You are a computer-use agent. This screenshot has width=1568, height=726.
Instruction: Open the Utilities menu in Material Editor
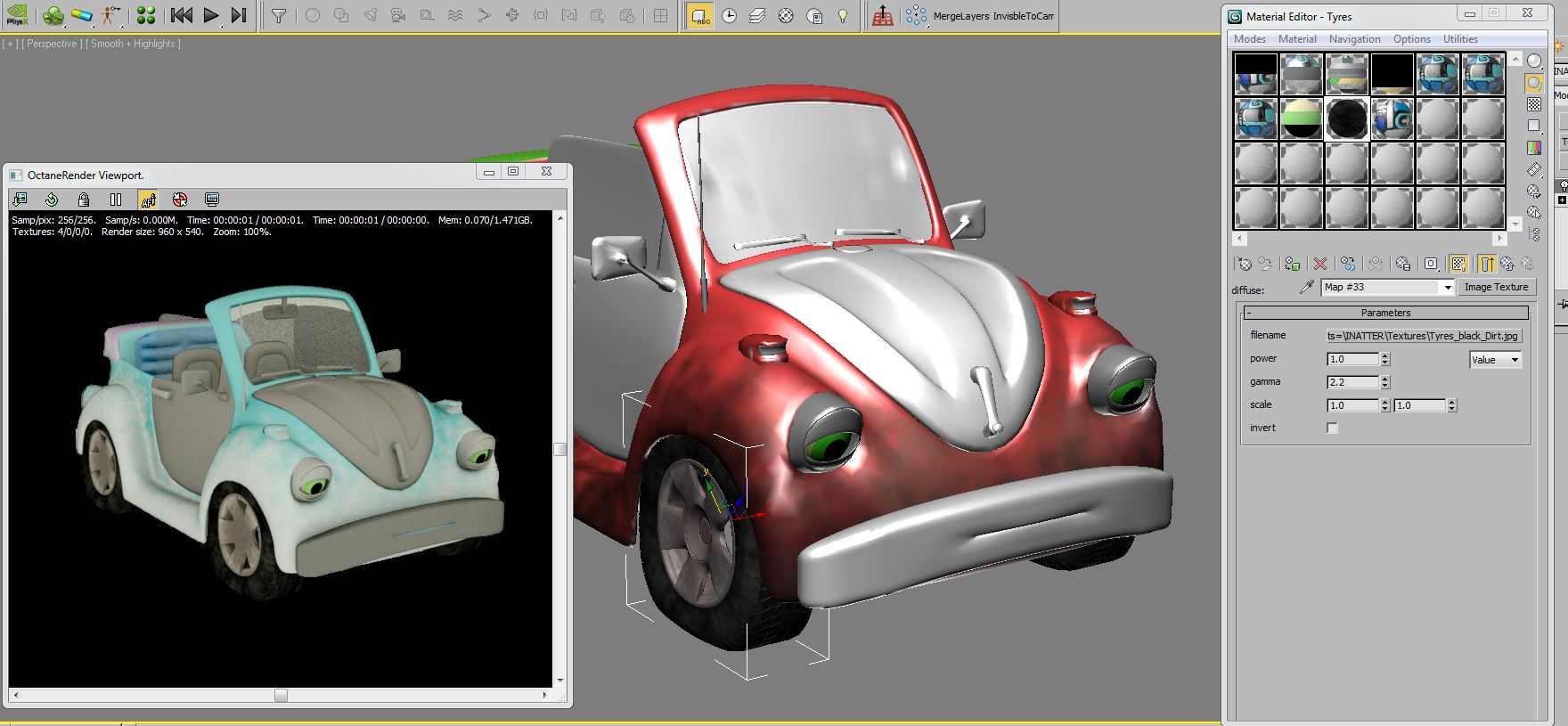[1460, 39]
